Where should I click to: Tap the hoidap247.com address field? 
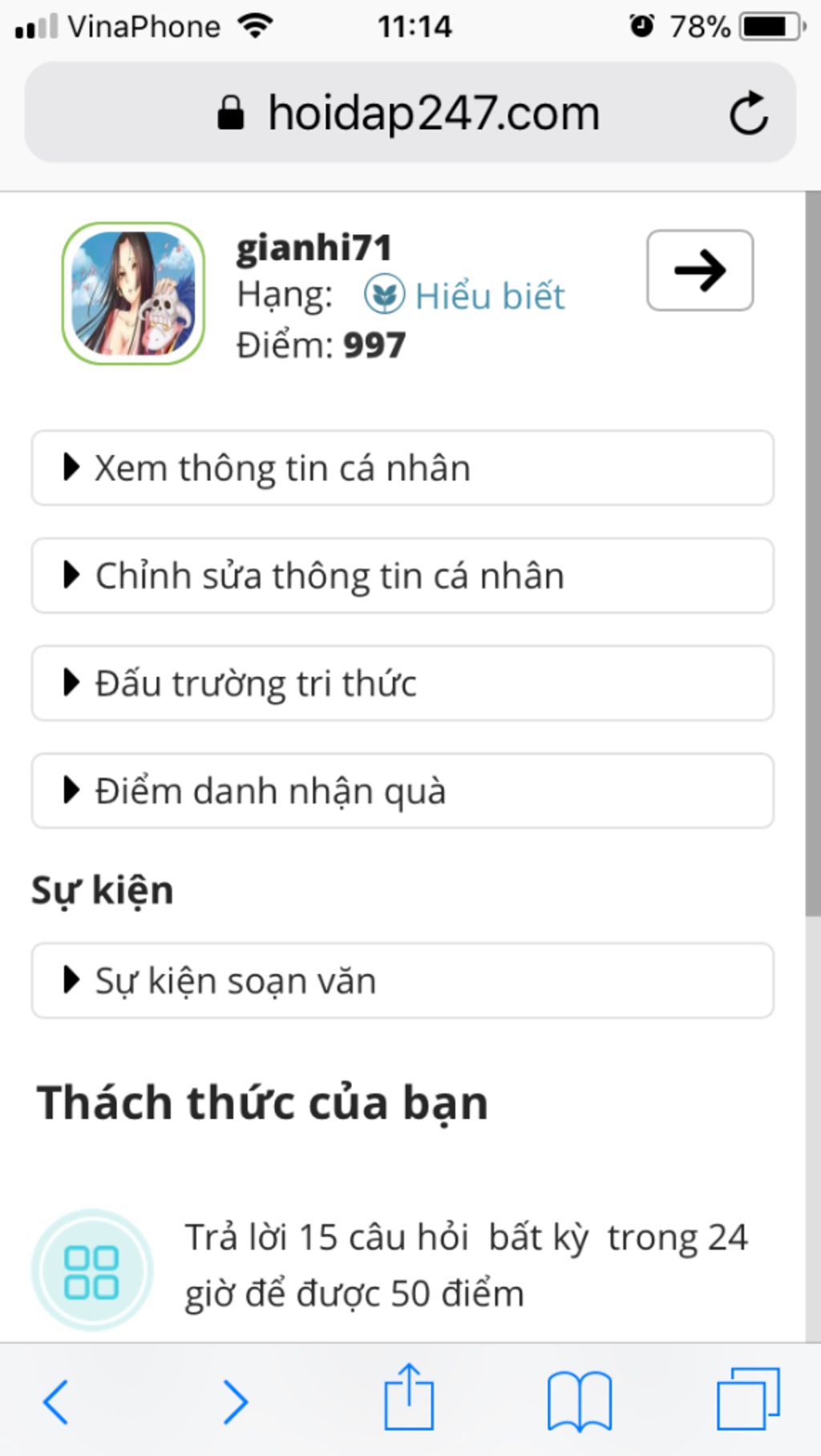pyautogui.click(x=410, y=112)
